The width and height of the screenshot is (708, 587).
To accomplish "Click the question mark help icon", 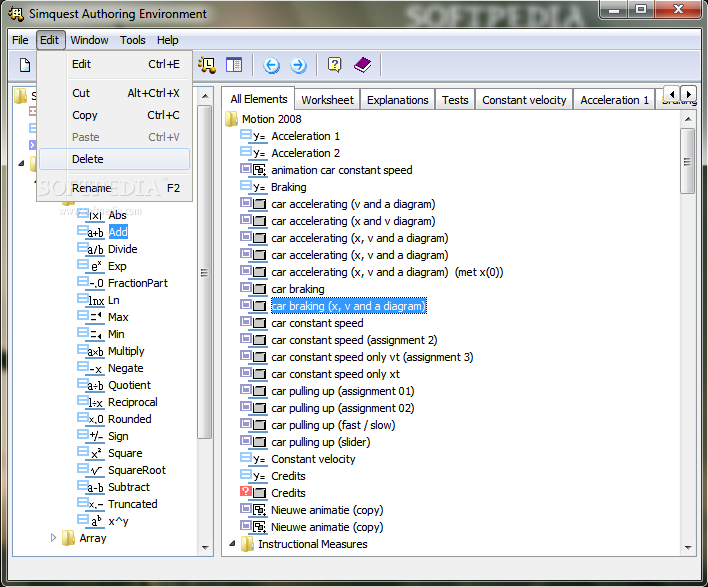I will pyautogui.click(x=334, y=65).
